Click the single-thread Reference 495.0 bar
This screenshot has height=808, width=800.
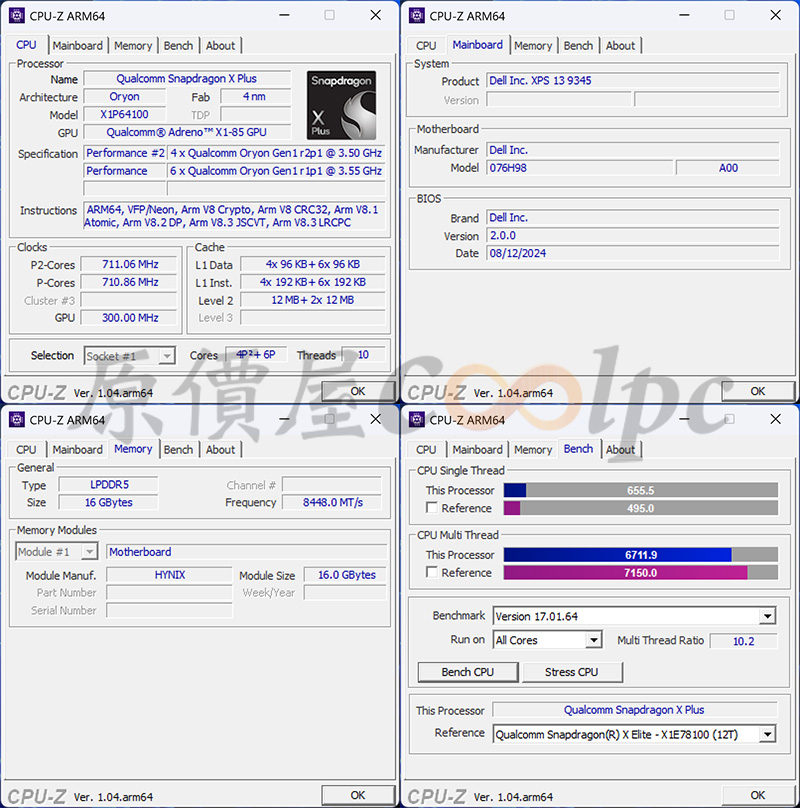[x=641, y=508]
